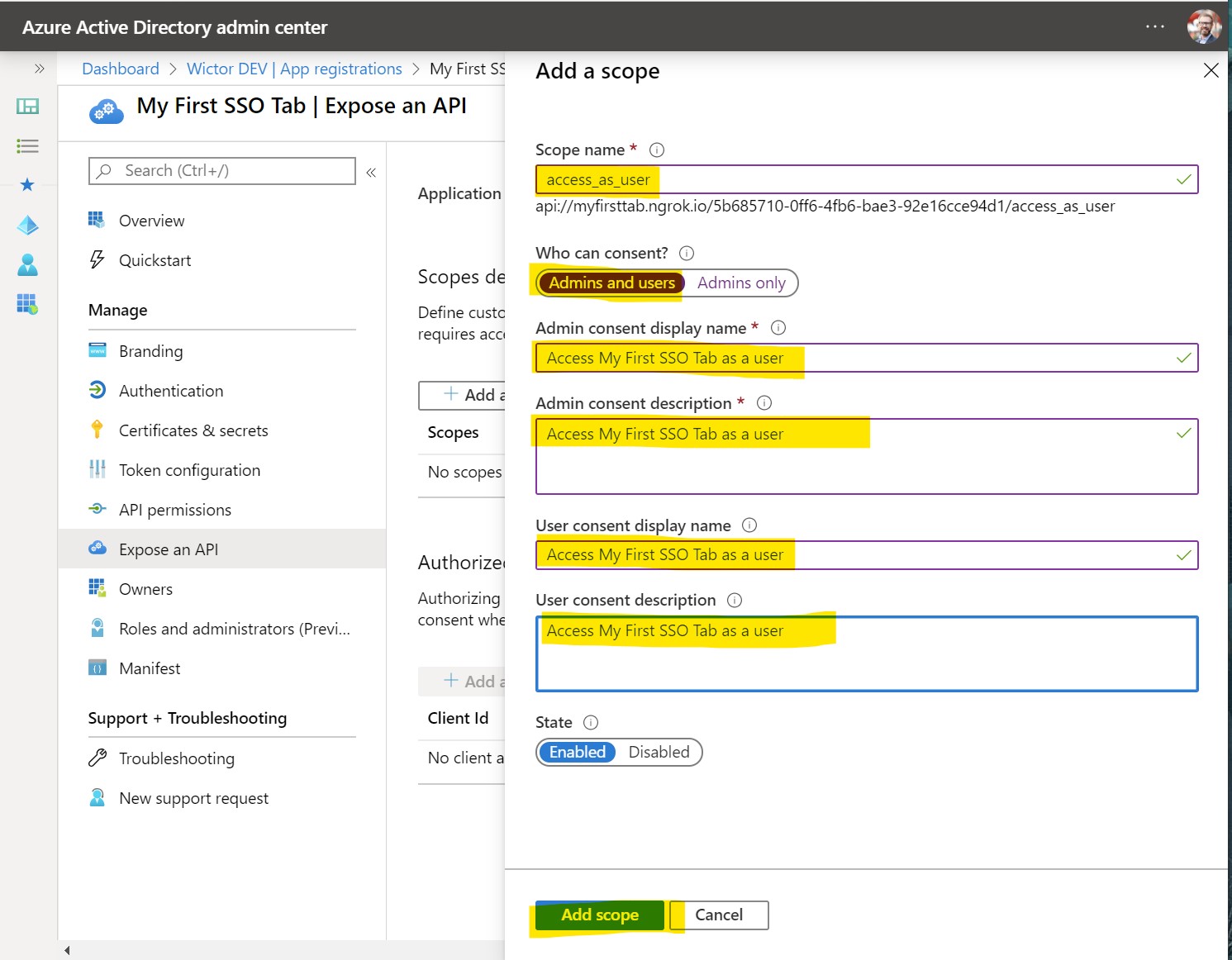Click the API permissions arrows icon

[98, 509]
